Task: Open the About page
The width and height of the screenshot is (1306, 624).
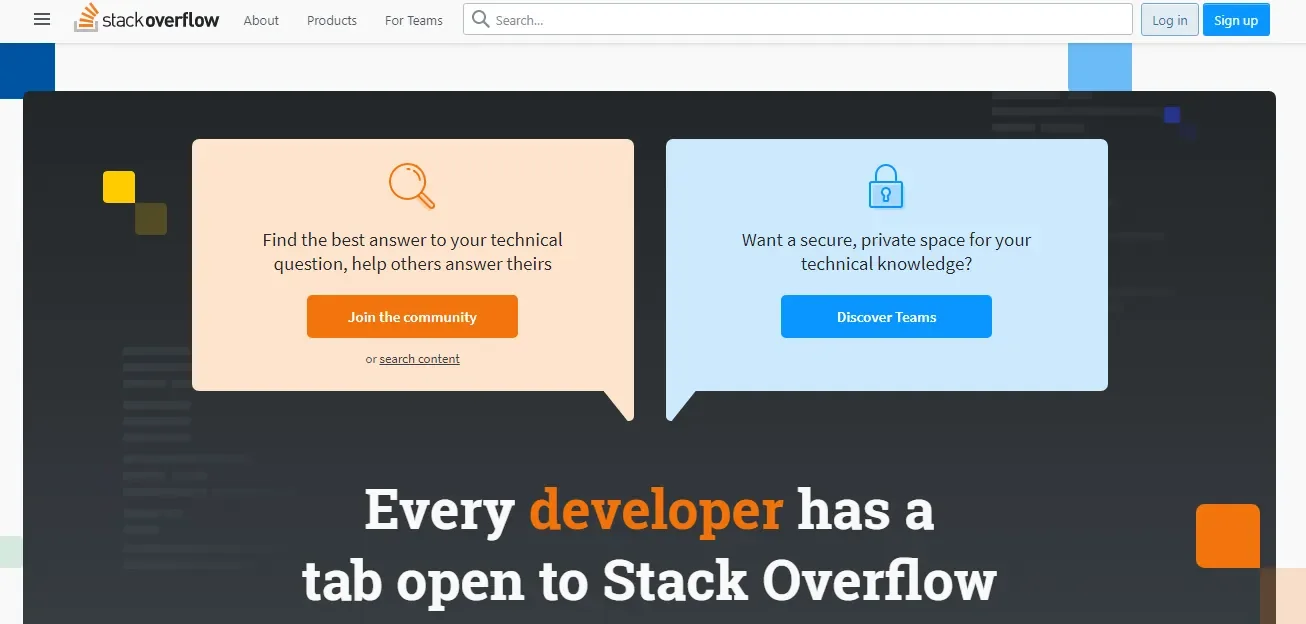Action: point(261,20)
